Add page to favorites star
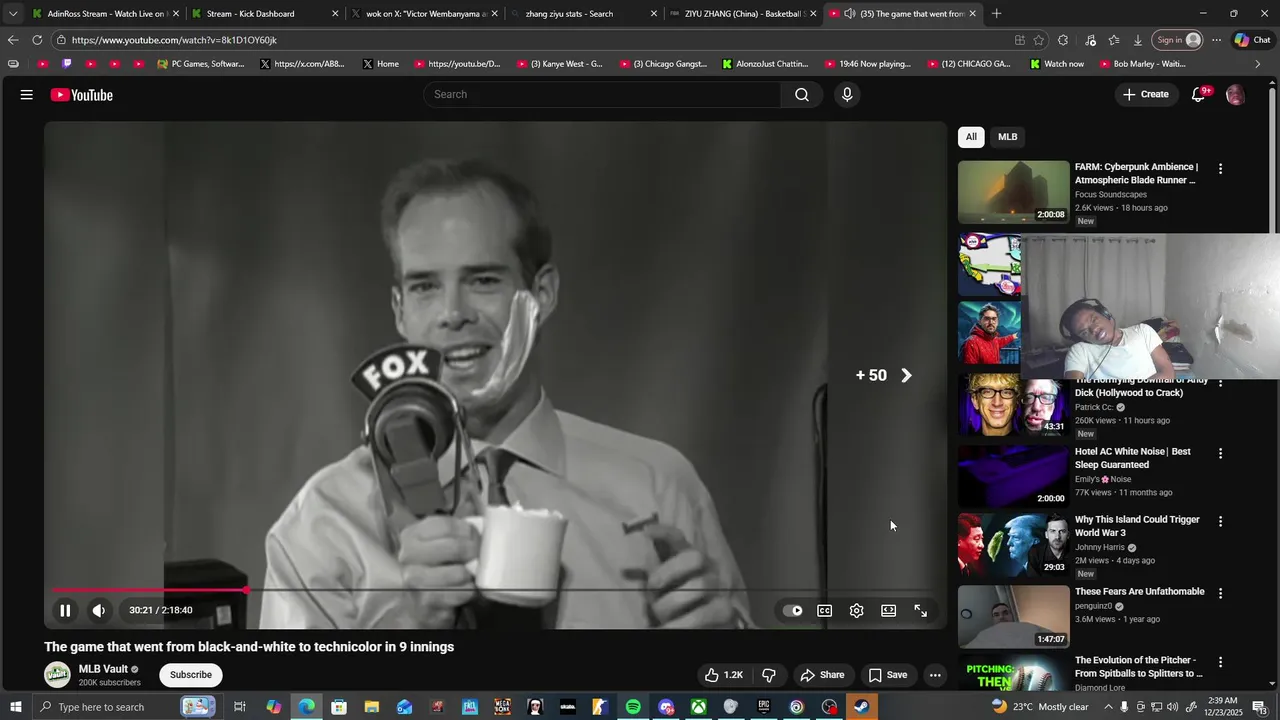This screenshot has width=1280, height=720. (1039, 40)
